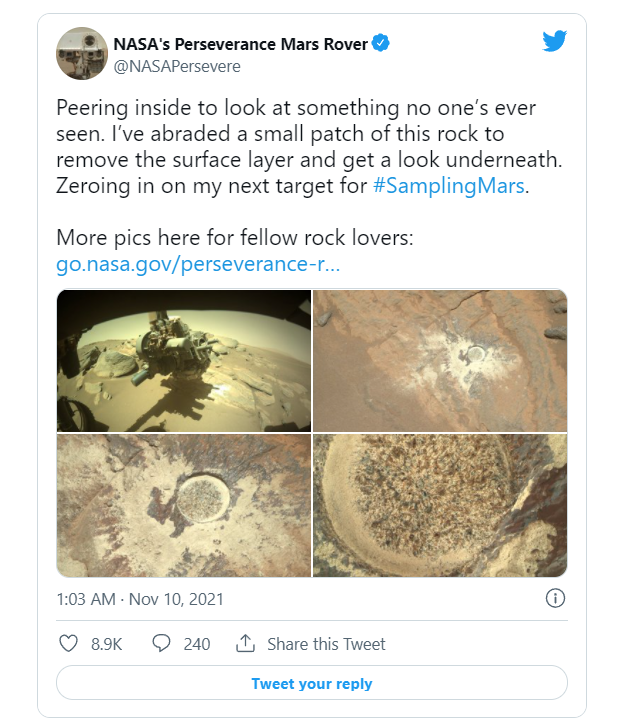622x728 pixels.
Task: Click the 240 replies count
Action: [197, 644]
